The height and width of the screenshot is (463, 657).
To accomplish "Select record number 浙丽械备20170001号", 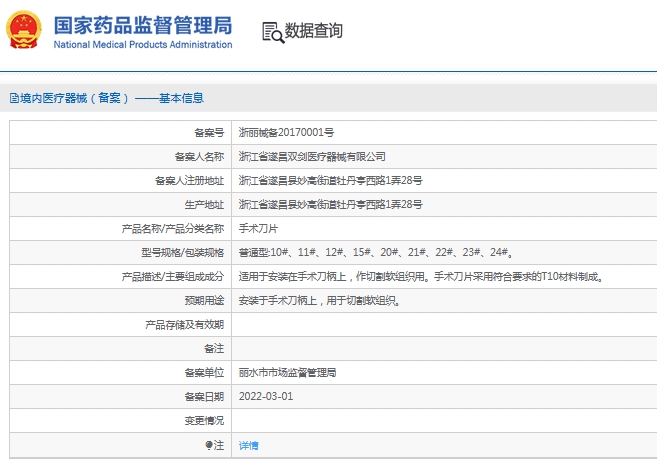I will pos(286,132).
